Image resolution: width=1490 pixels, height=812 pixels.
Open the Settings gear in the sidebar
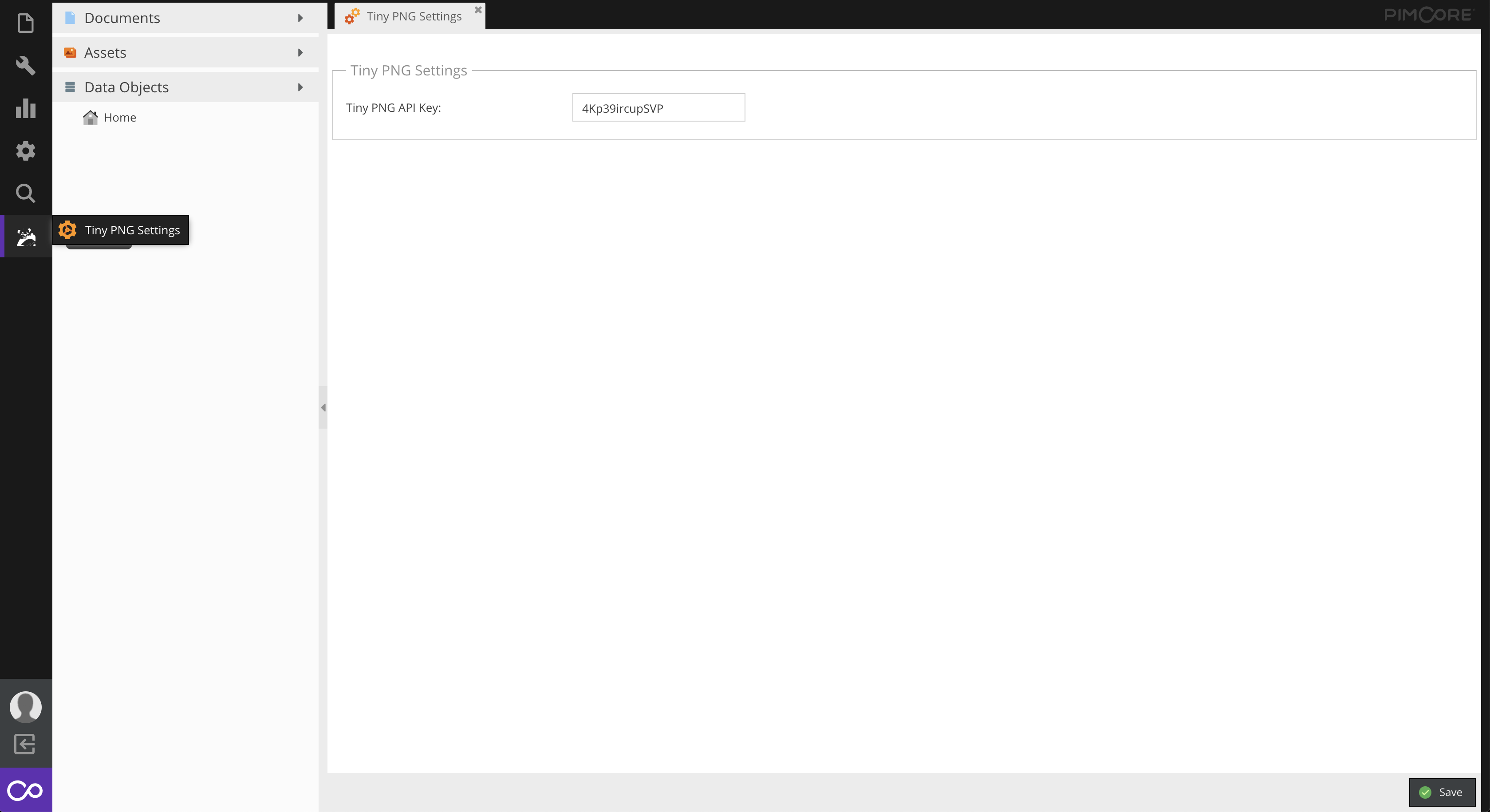pyautogui.click(x=25, y=151)
